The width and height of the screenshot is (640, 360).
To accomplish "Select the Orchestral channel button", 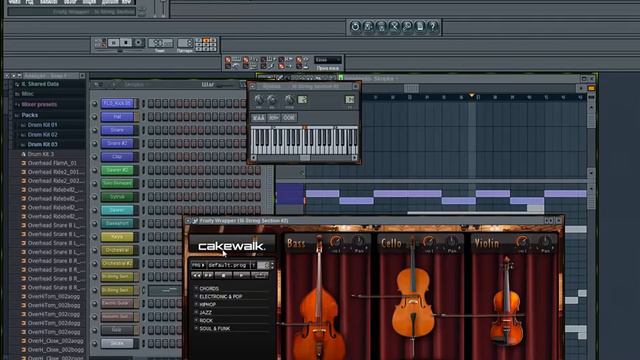I will tap(117, 250).
